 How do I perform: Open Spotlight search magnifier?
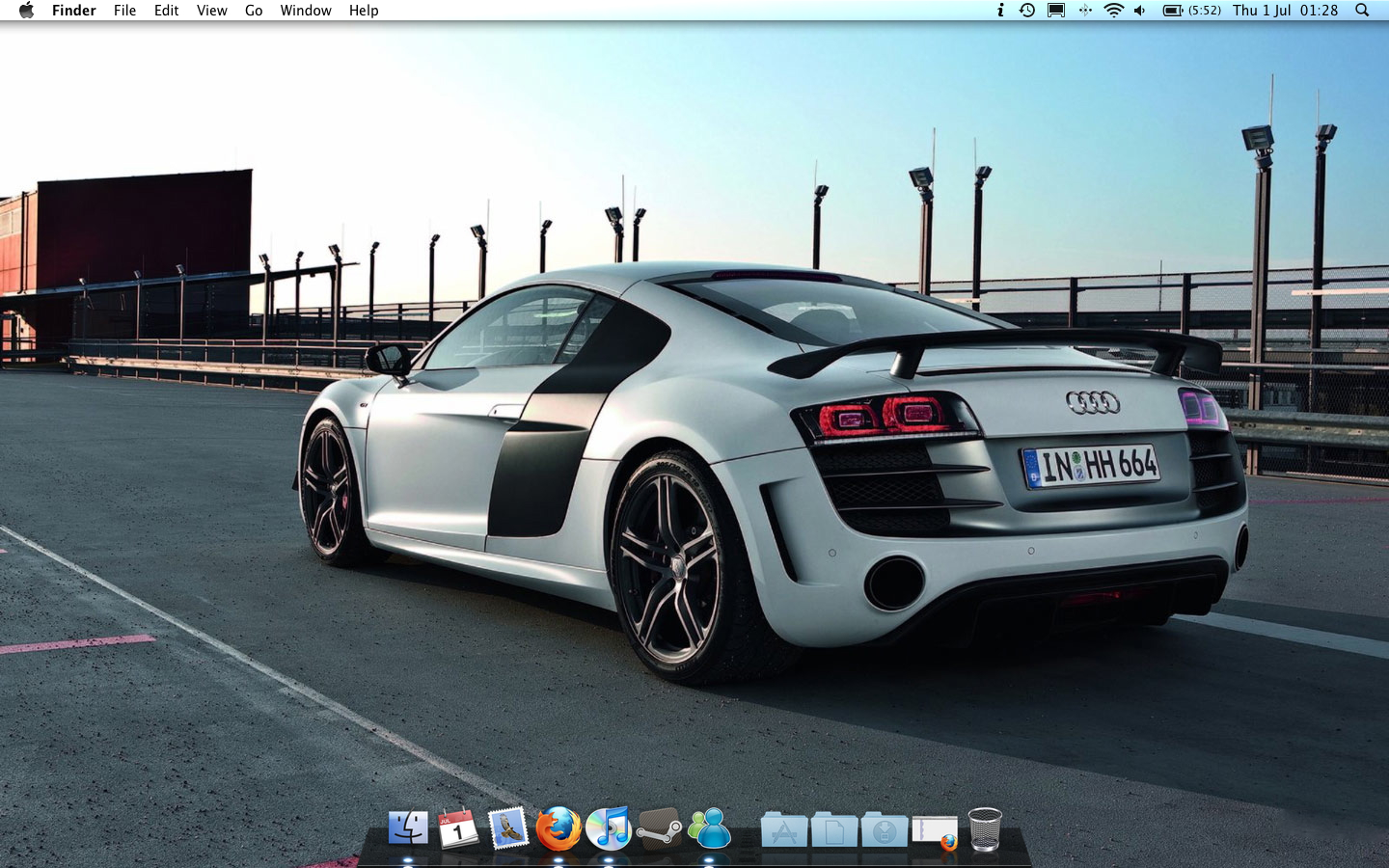(x=1362, y=11)
